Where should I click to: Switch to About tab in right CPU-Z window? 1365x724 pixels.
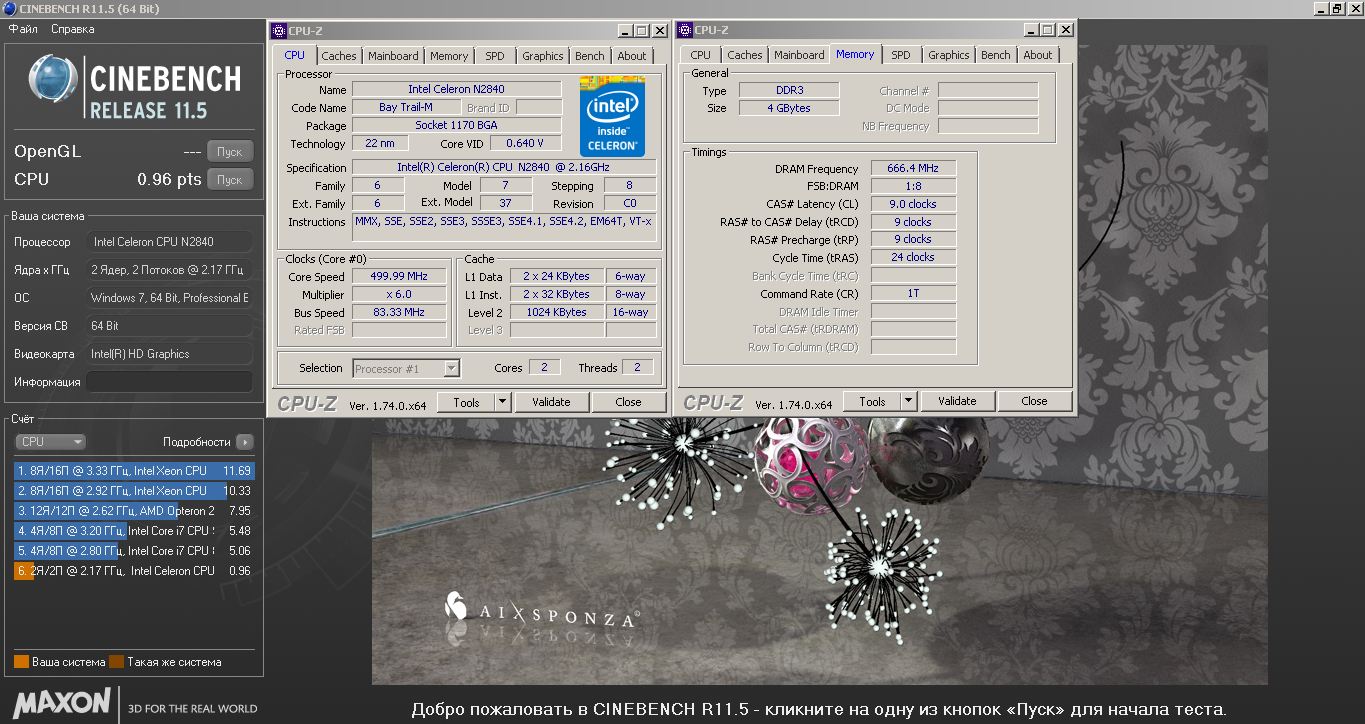pyautogui.click(x=1038, y=55)
